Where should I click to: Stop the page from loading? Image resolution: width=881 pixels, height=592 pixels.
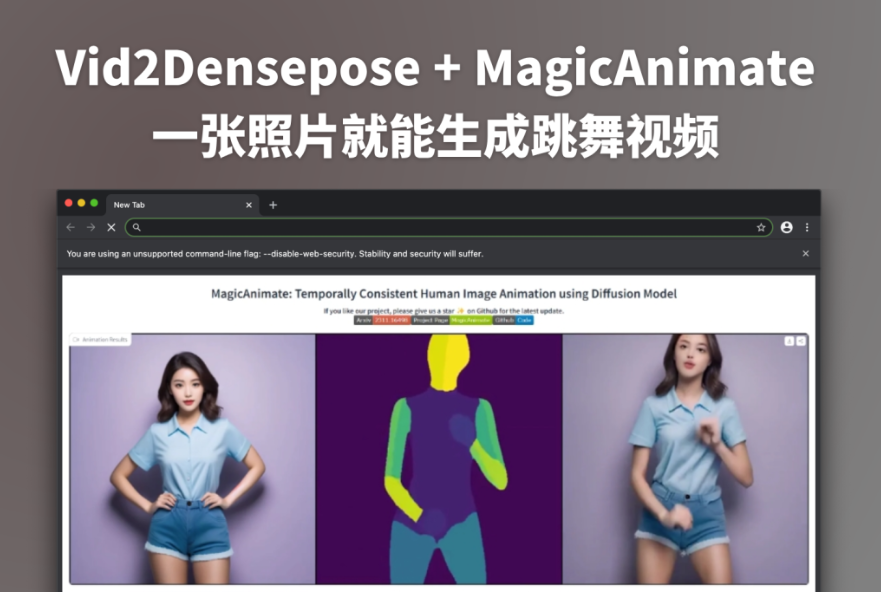click(111, 227)
